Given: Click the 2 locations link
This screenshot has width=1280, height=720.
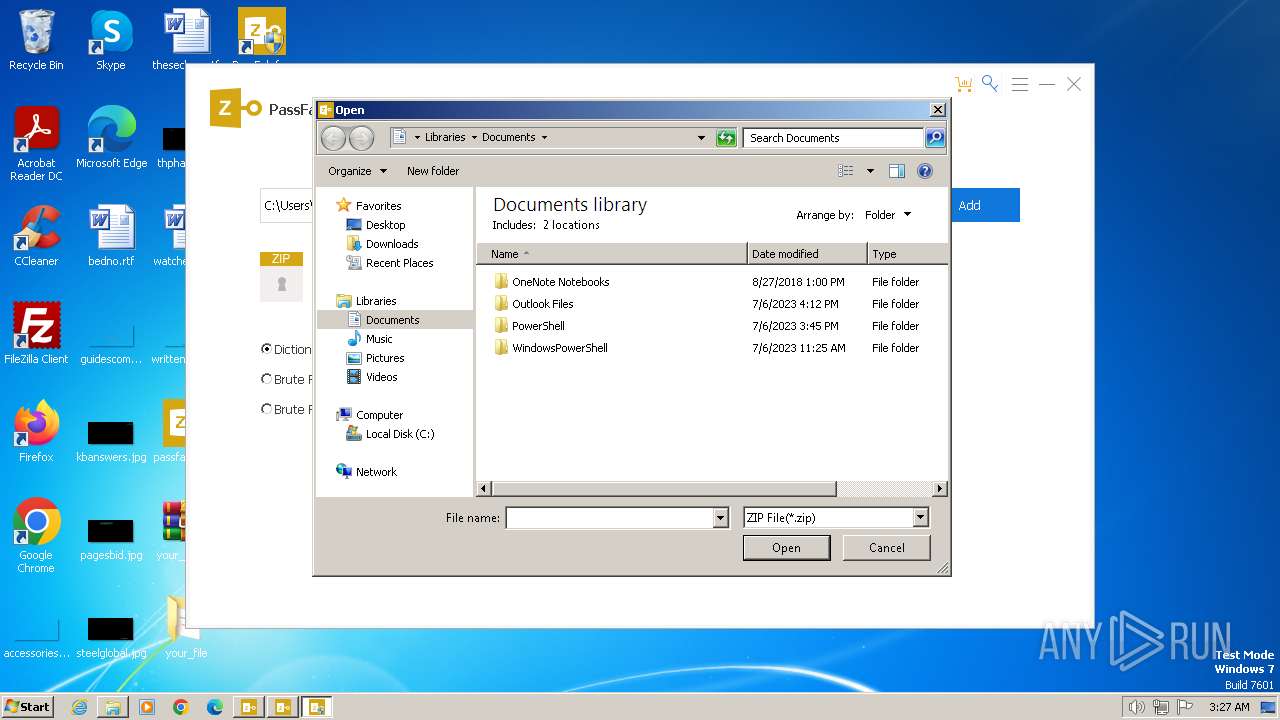Looking at the screenshot, I should pos(571,225).
